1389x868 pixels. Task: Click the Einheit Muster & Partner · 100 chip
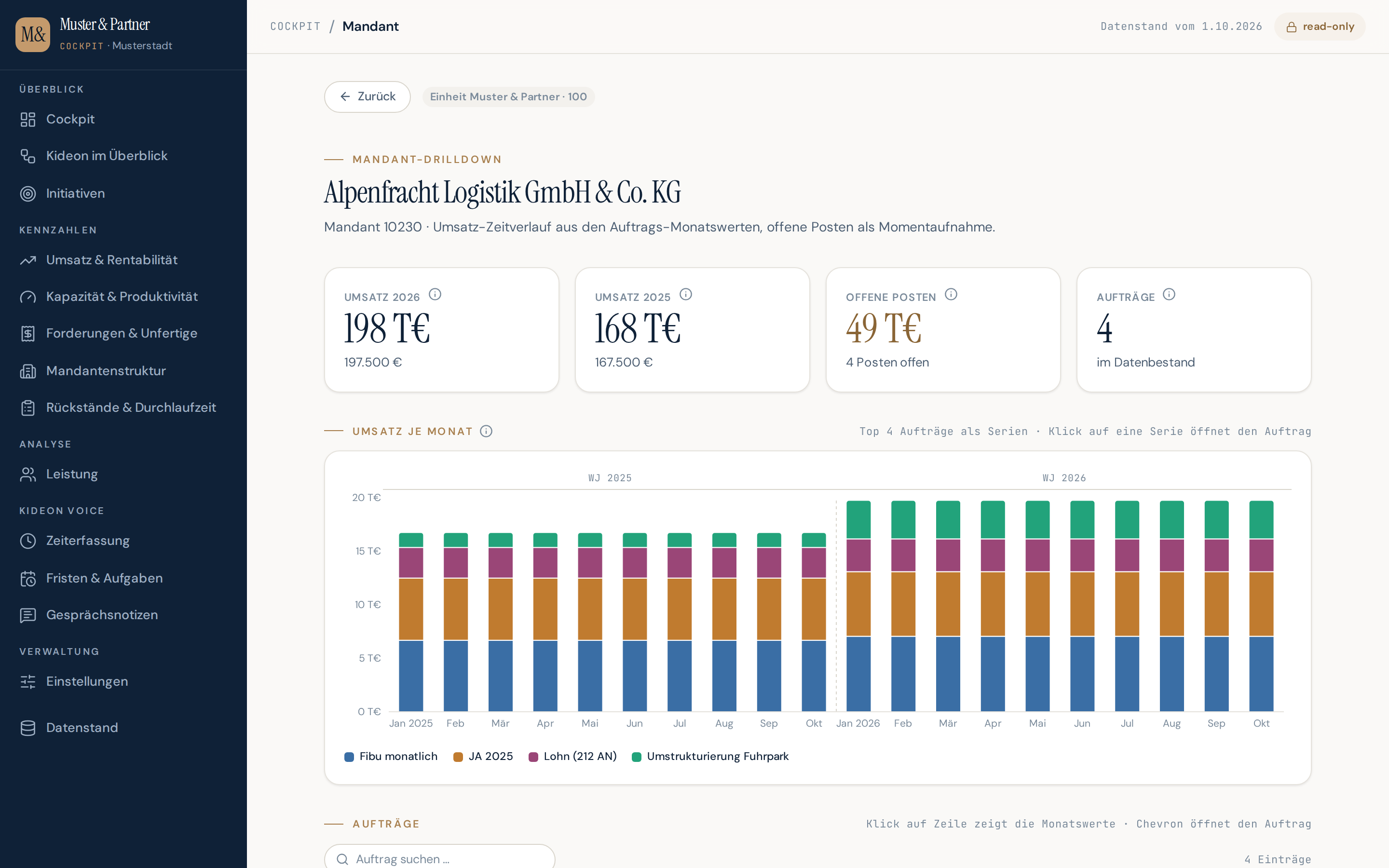coord(508,96)
